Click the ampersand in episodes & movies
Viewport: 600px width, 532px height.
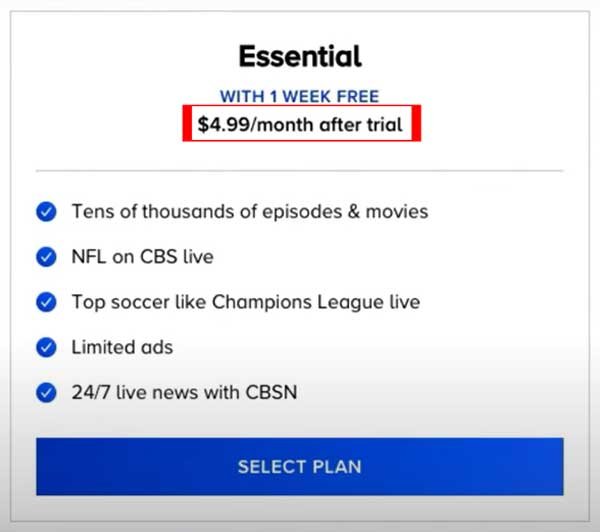coord(354,212)
